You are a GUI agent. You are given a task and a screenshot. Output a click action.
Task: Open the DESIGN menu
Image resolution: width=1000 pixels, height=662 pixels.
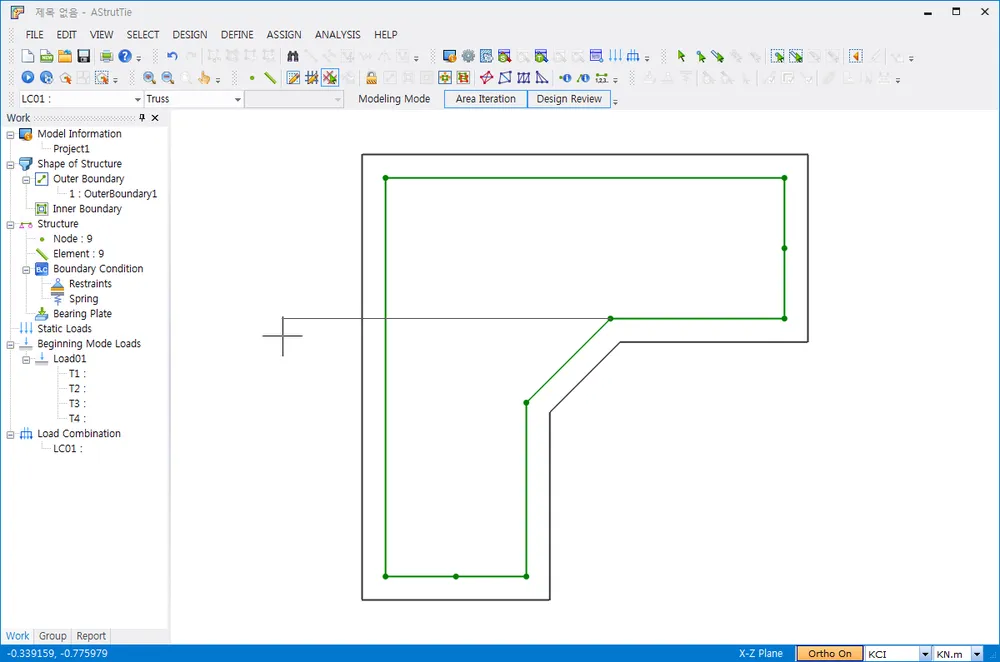click(x=189, y=34)
